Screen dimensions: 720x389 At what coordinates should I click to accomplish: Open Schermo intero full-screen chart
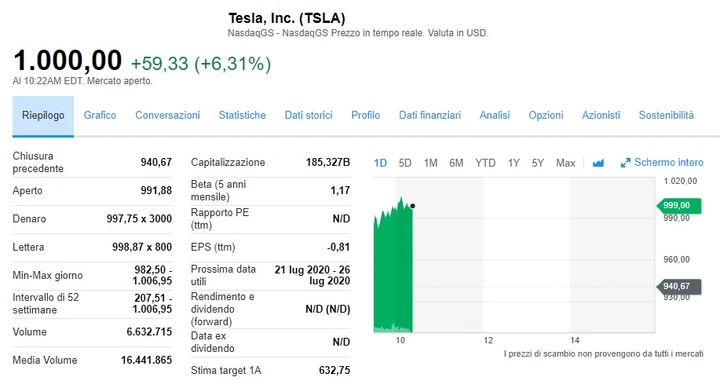pos(662,163)
